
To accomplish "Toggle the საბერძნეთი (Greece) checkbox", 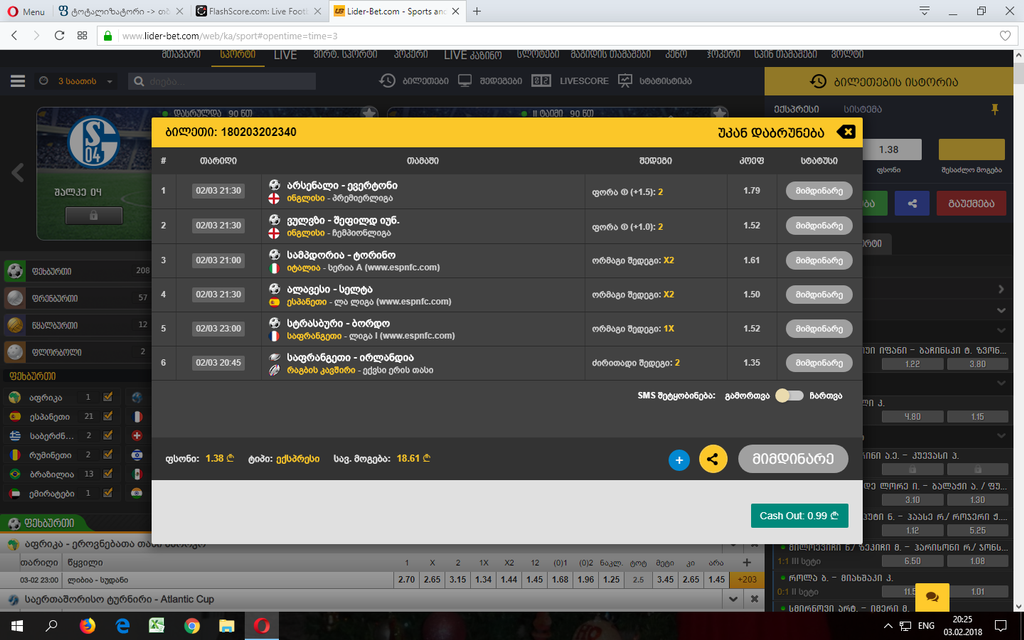I will 108,435.
